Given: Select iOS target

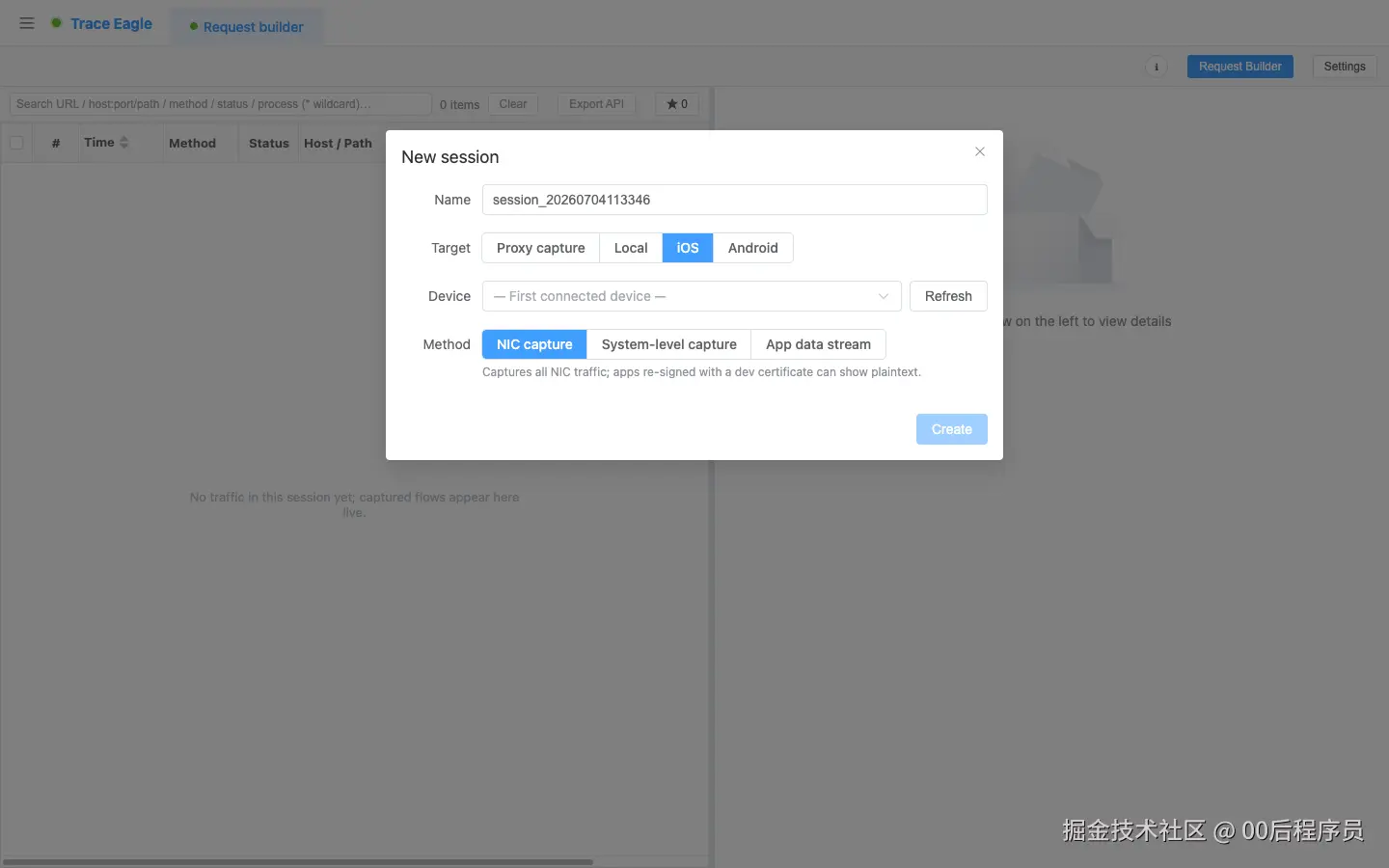Looking at the screenshot, I should tap(688, 248).
